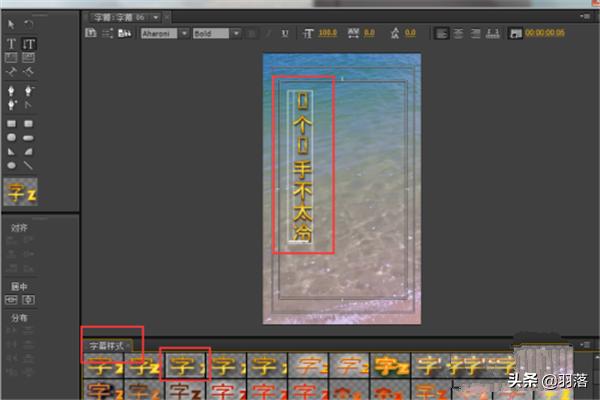
Task: Switch to the 字幕样式 tab
Action: 107,345
